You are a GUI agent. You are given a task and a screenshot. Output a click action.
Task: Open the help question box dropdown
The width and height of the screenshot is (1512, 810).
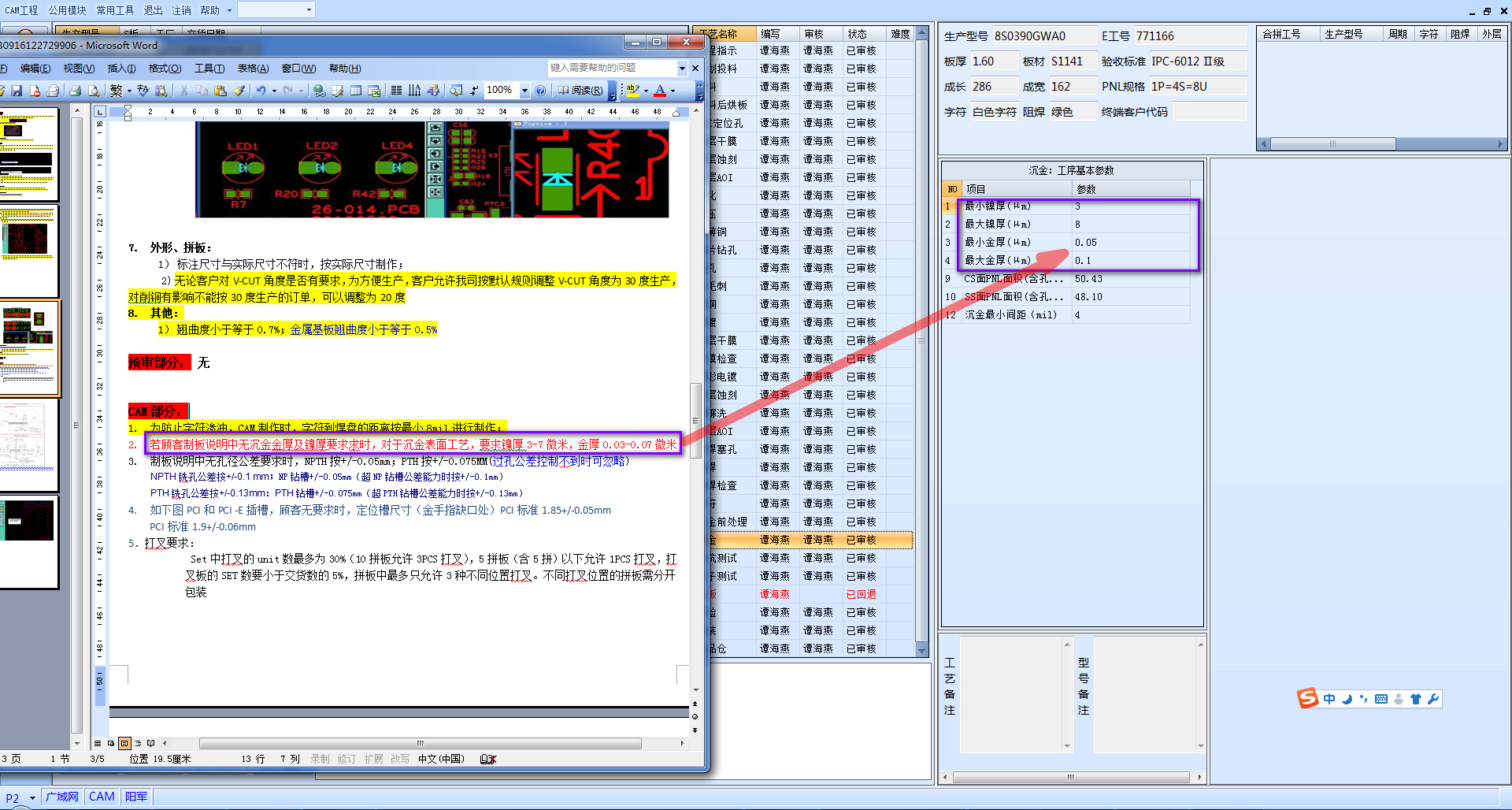[x=682, y=68]
